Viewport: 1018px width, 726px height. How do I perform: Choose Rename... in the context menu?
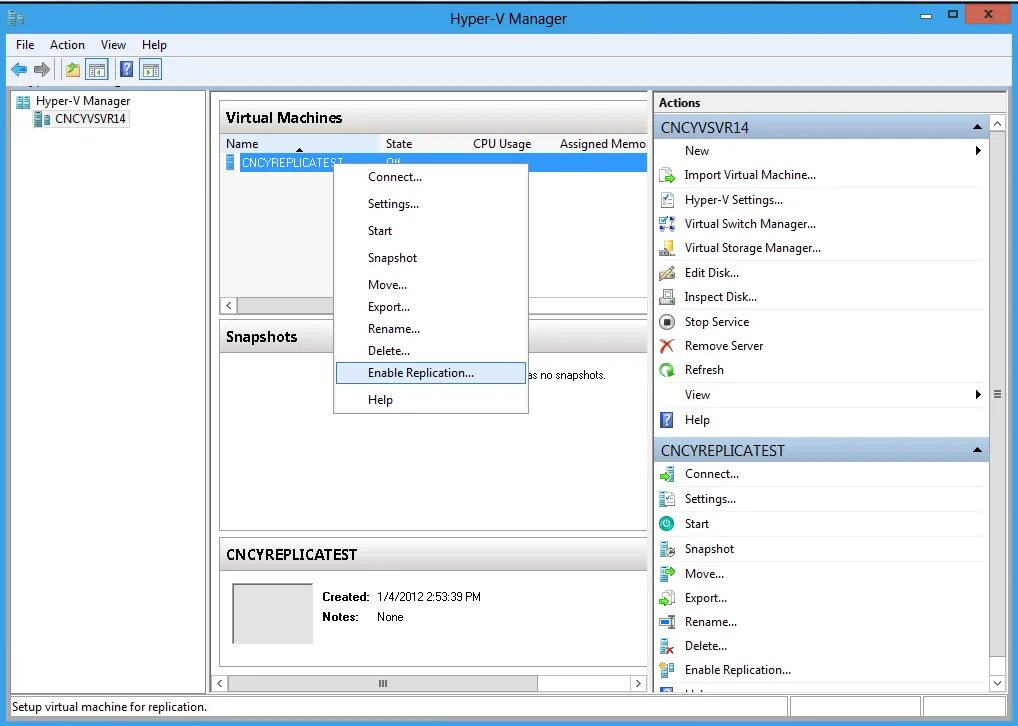point(431,329)
